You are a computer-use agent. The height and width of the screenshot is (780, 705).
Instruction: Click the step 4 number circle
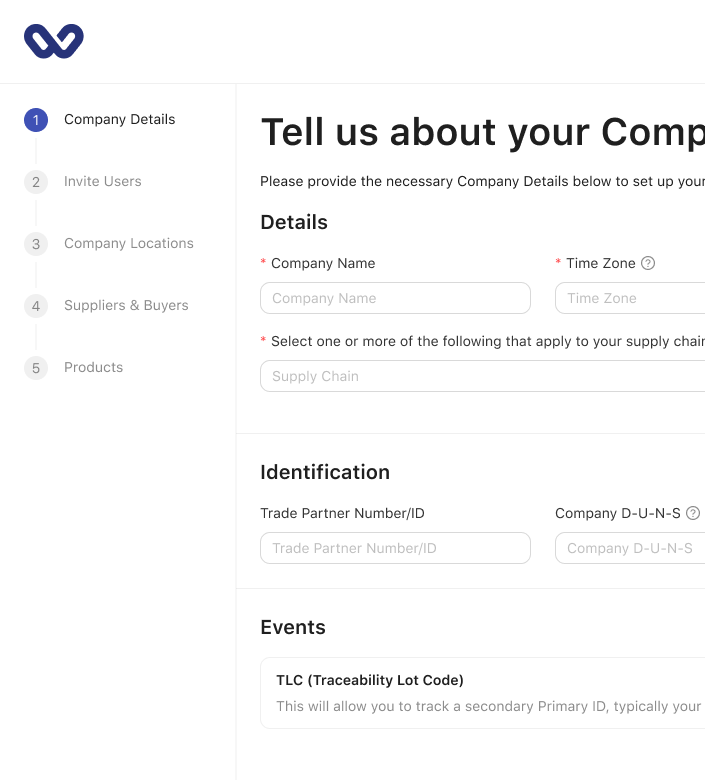click(36, 306)
